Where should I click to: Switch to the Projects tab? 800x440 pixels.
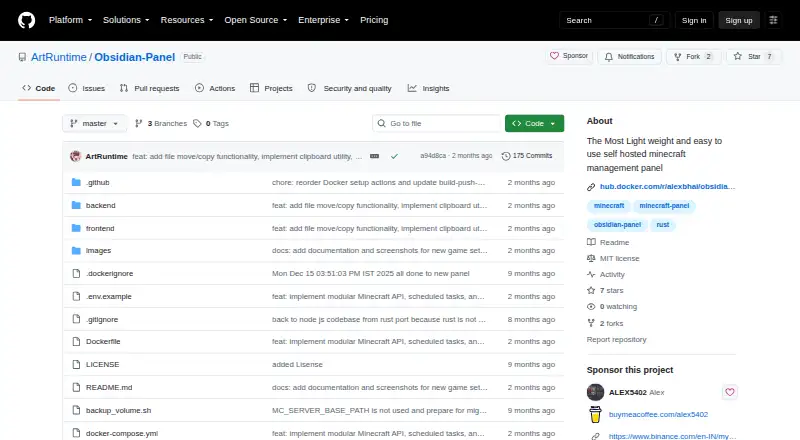(271, 88)
